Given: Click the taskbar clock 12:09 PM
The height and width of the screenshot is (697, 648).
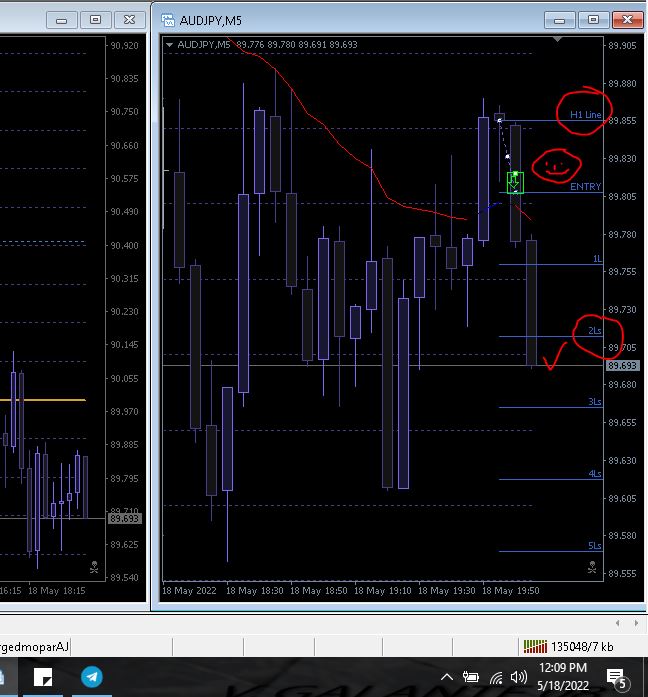Looking at the screenshot, I should (x=563, y=668).
